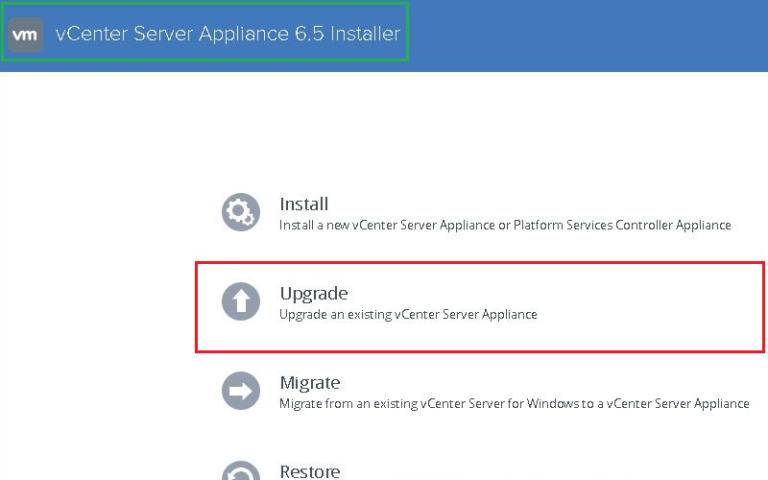Screen dimensions: 768x480
Task: Click the VMware vm logo
Action: click(25, 33)
